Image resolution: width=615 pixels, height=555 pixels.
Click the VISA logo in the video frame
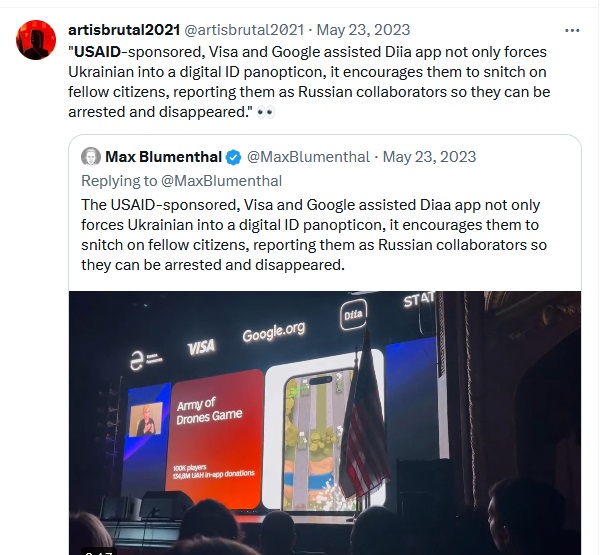point(201,347)
